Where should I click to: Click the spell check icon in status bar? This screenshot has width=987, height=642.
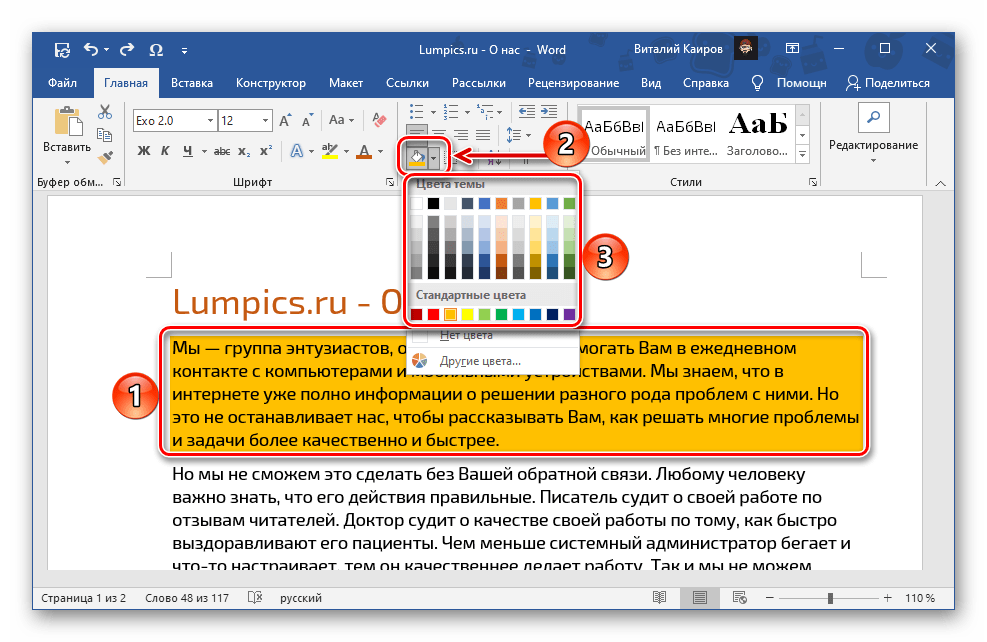pos(255,598)
